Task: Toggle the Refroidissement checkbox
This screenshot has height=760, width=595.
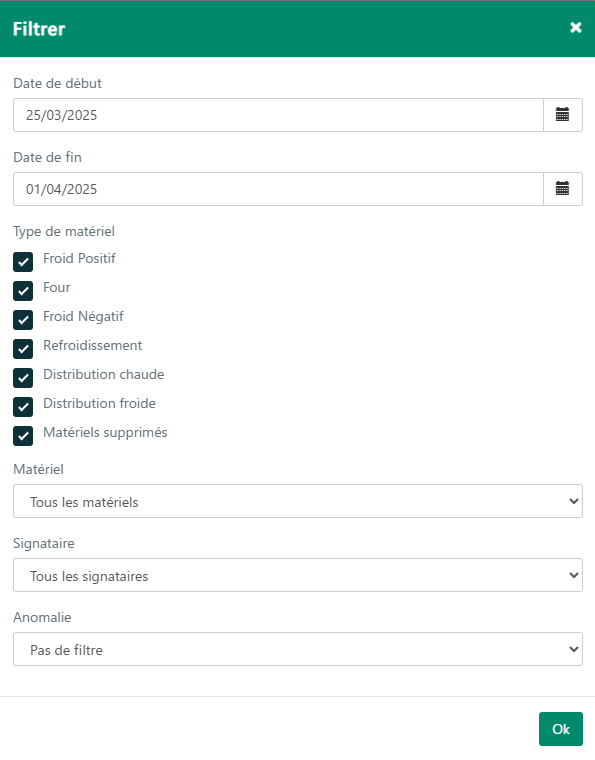Action: tap(23, 349)
